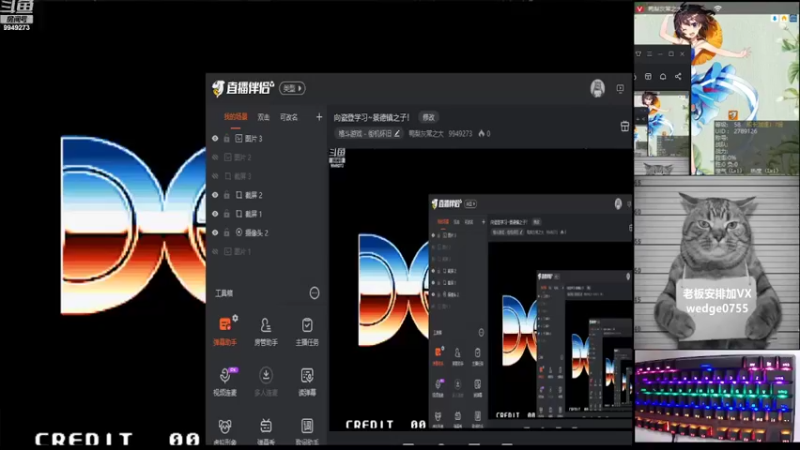Click the stream title text
The height and width of the screenshot is (450, 800).
point(371,117)
